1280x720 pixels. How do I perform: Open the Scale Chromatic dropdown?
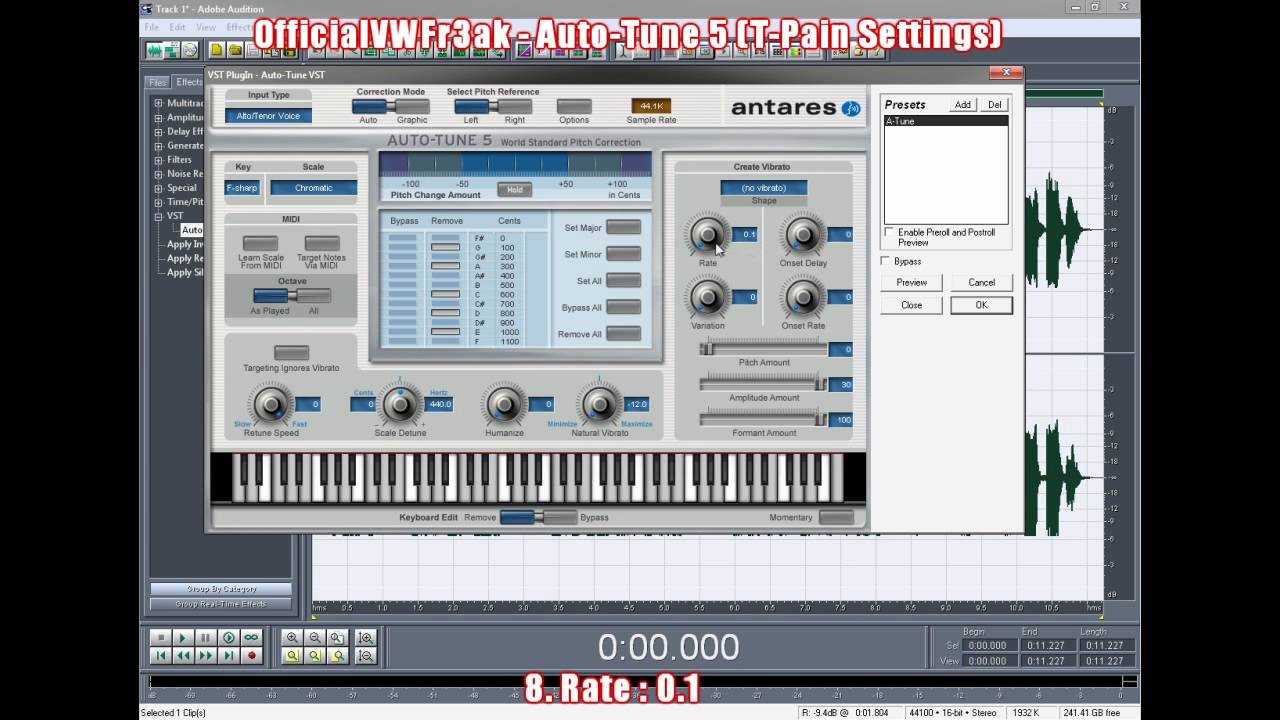pos(313,188)
